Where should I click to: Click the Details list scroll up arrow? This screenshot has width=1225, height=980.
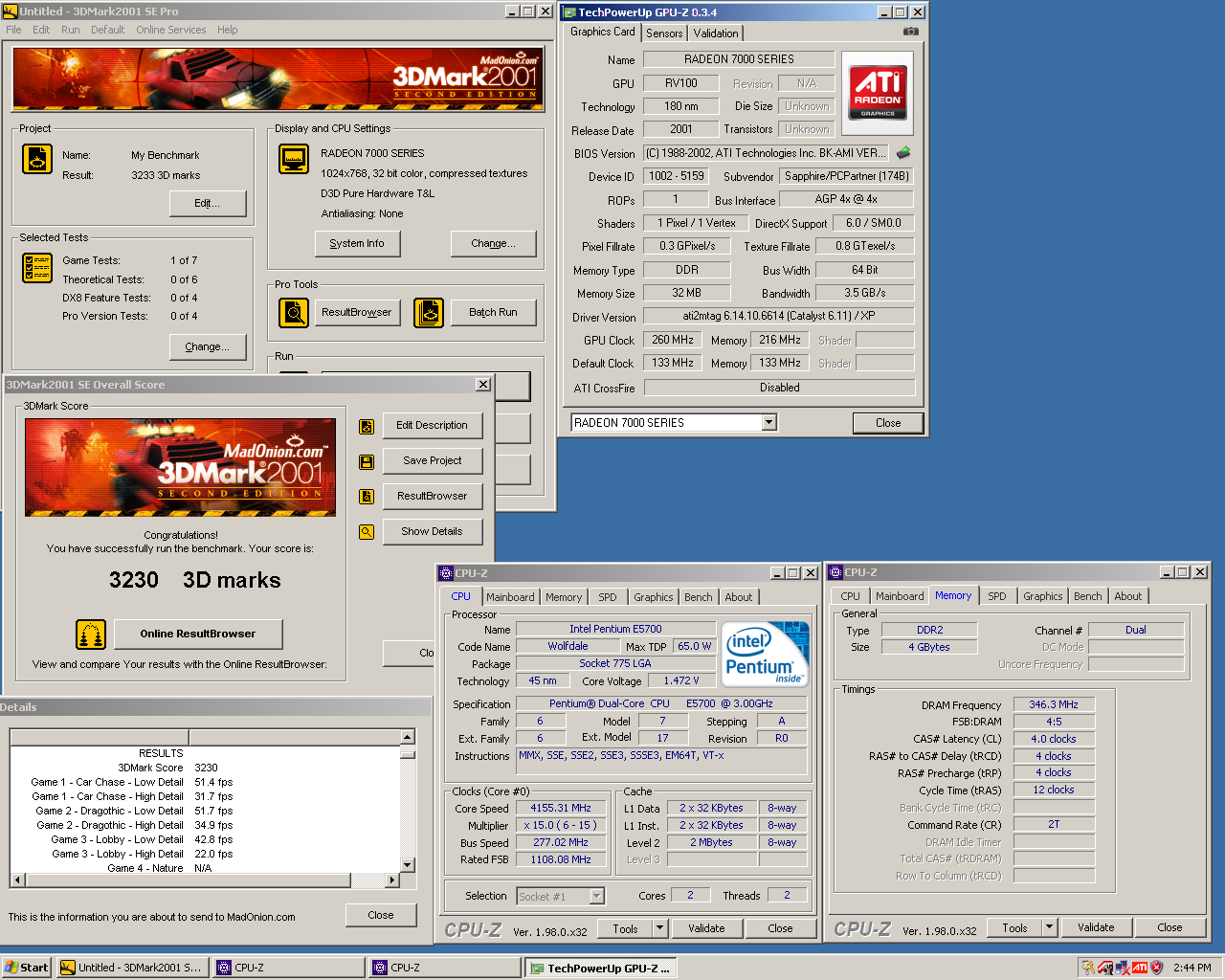tap(408, 737)
